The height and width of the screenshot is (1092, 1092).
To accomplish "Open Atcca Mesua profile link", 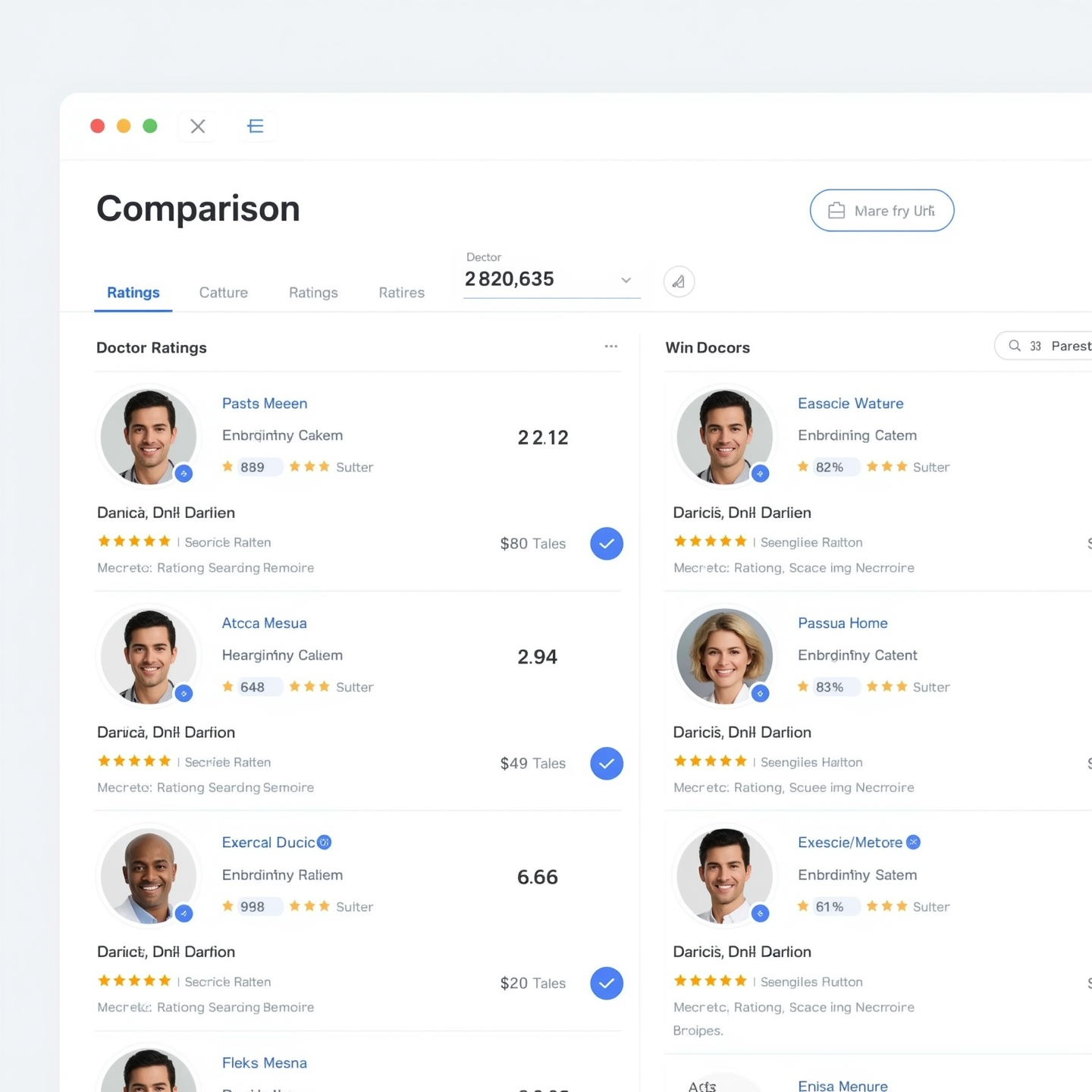I will tap(265, 623).
